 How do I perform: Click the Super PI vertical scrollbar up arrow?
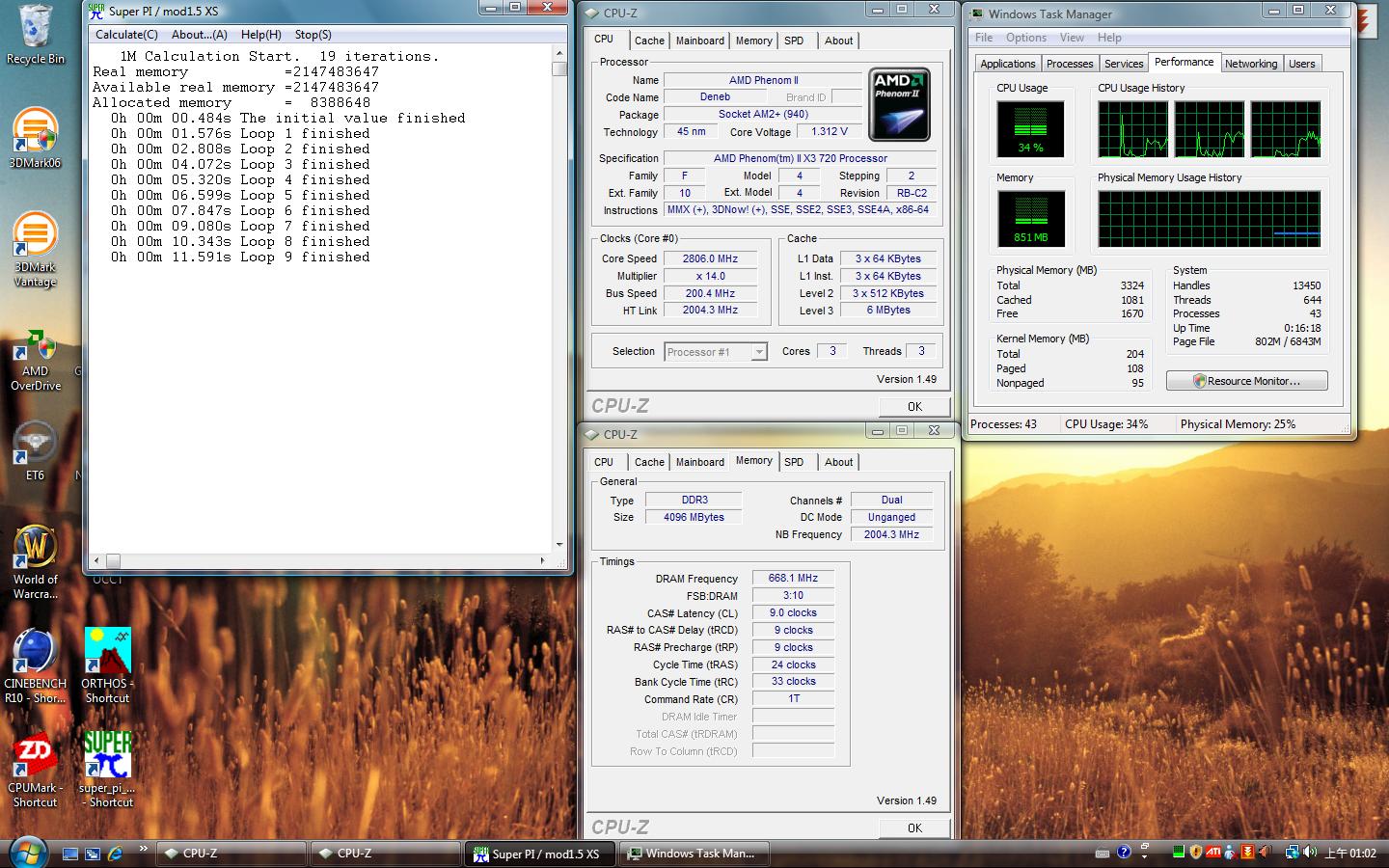(559, 52)
